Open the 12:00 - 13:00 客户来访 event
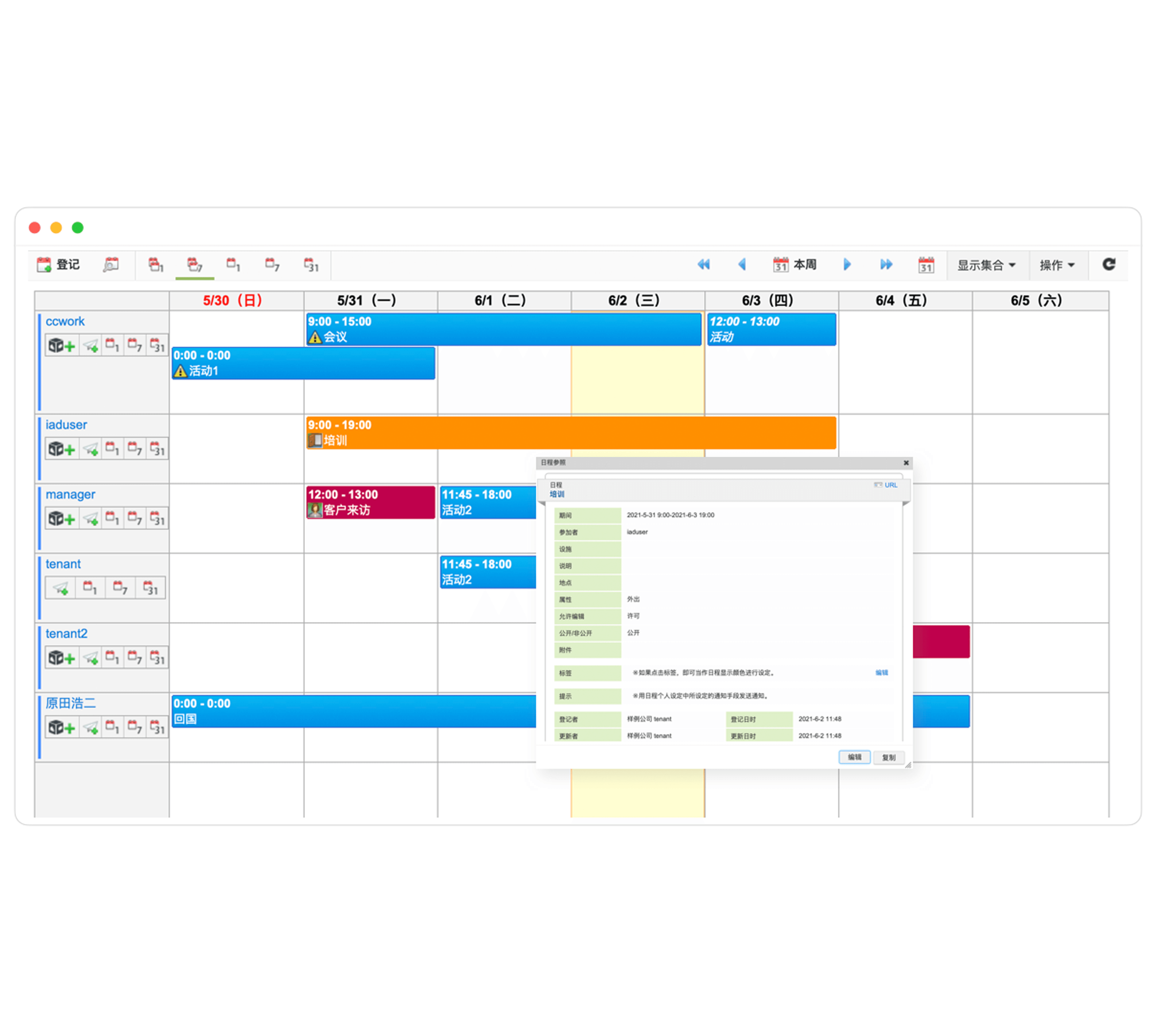This screenshot has width=1161, height=1036. click(371, 502)
